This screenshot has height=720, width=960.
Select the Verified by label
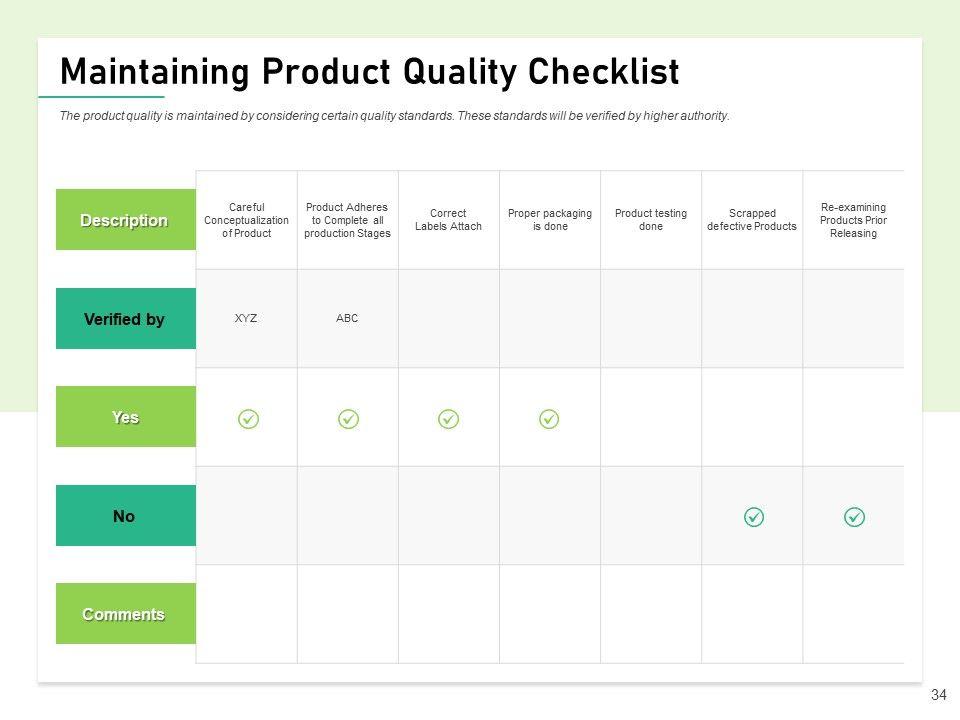pos(125,319)
